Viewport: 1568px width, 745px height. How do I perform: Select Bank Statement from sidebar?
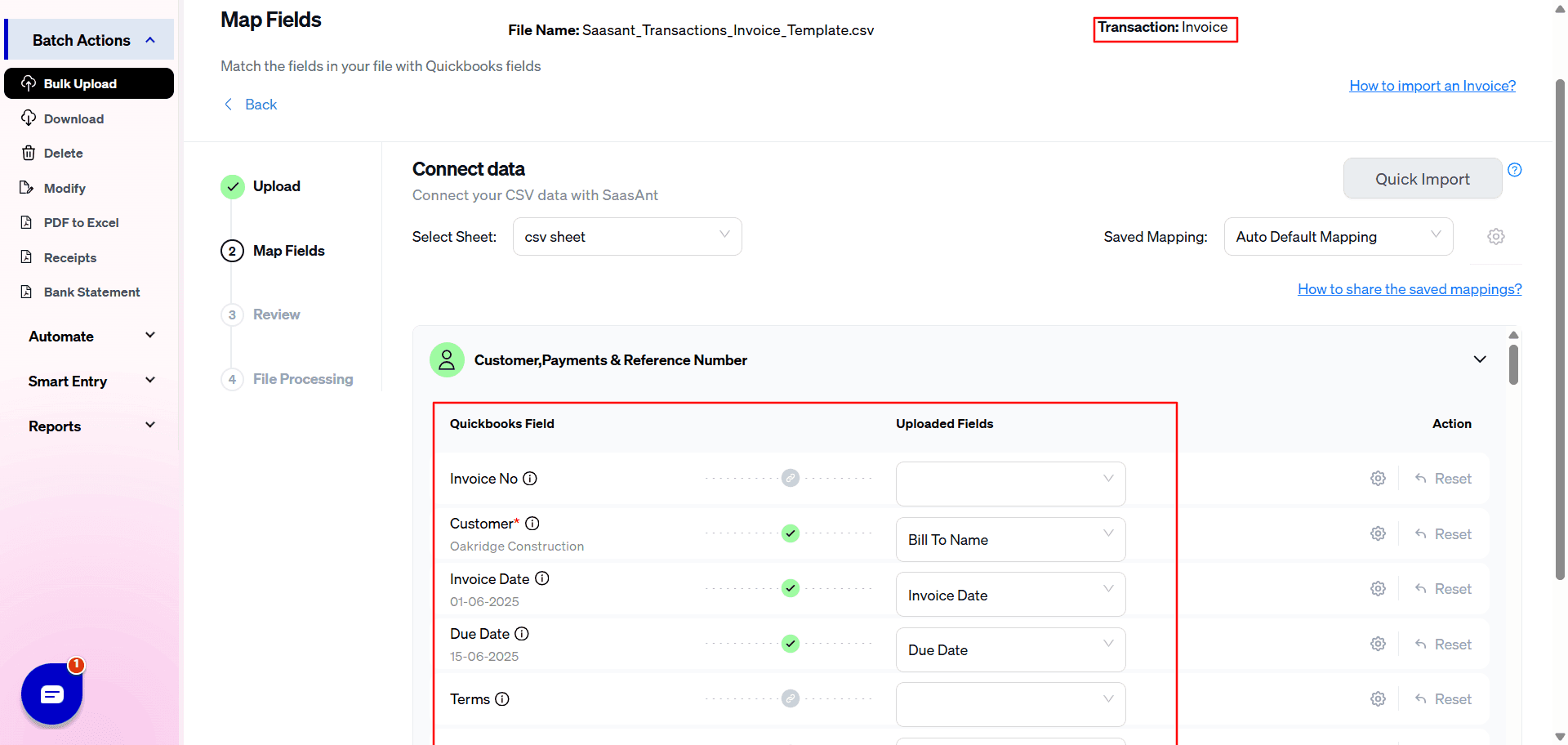(91, 292)
